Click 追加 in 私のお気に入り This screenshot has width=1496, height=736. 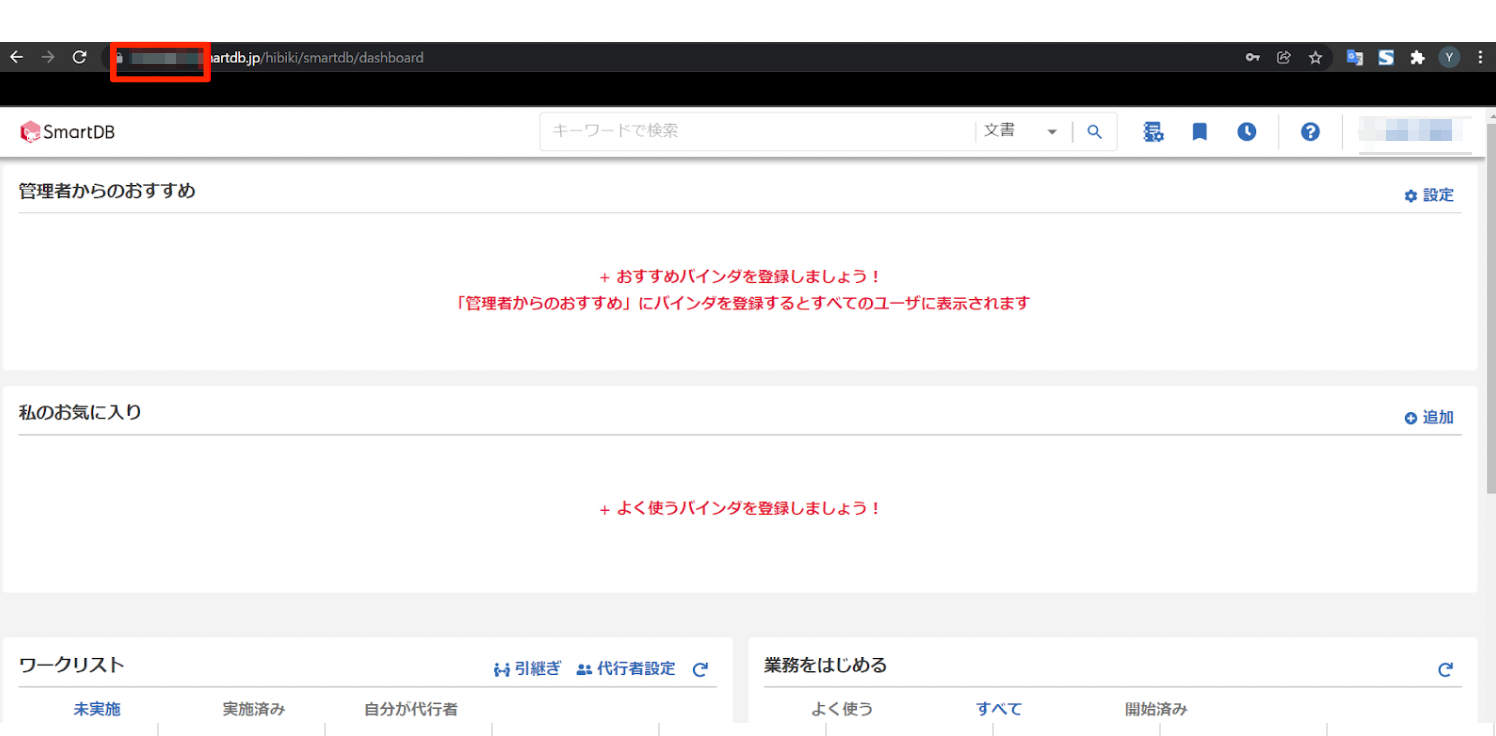(x=1429, y=418)
